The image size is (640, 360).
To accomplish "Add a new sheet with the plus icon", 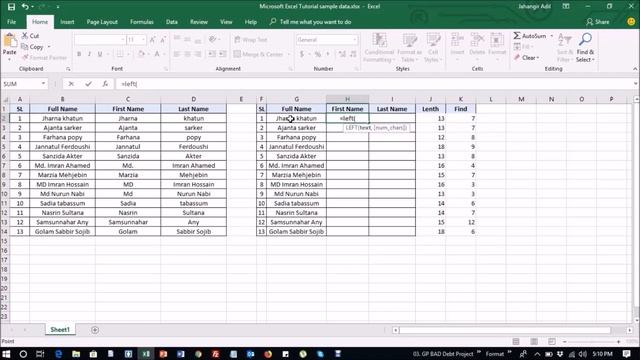I will point(95,330).
